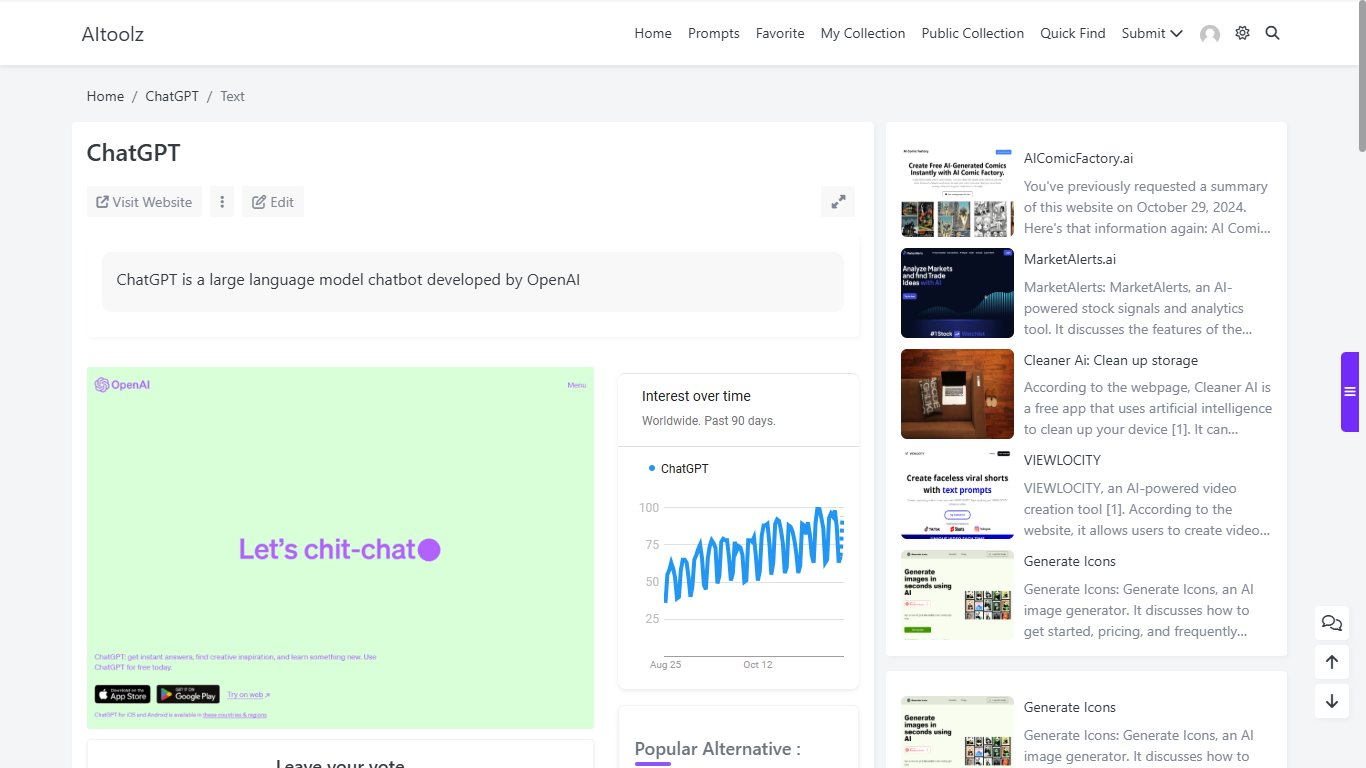Image resolution: width=1366 pixels, height=768 pixels.
Task: Click the ChatGPT description text box
Action: [473, 281]
